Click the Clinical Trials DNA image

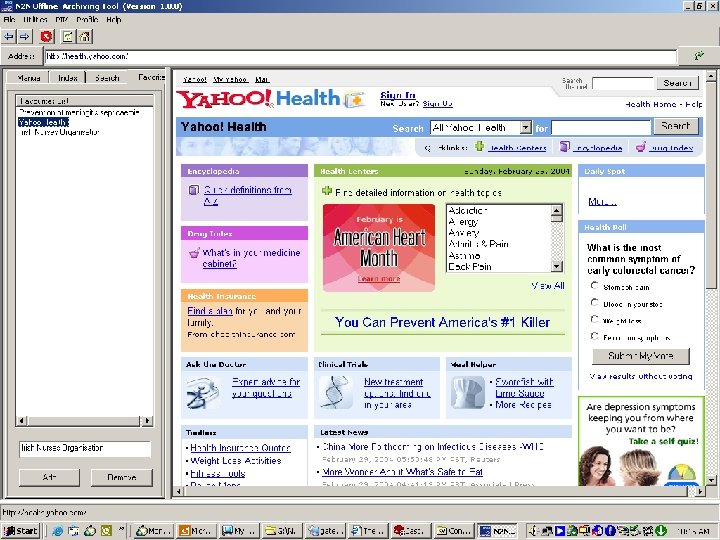click(x=336, y=392)
